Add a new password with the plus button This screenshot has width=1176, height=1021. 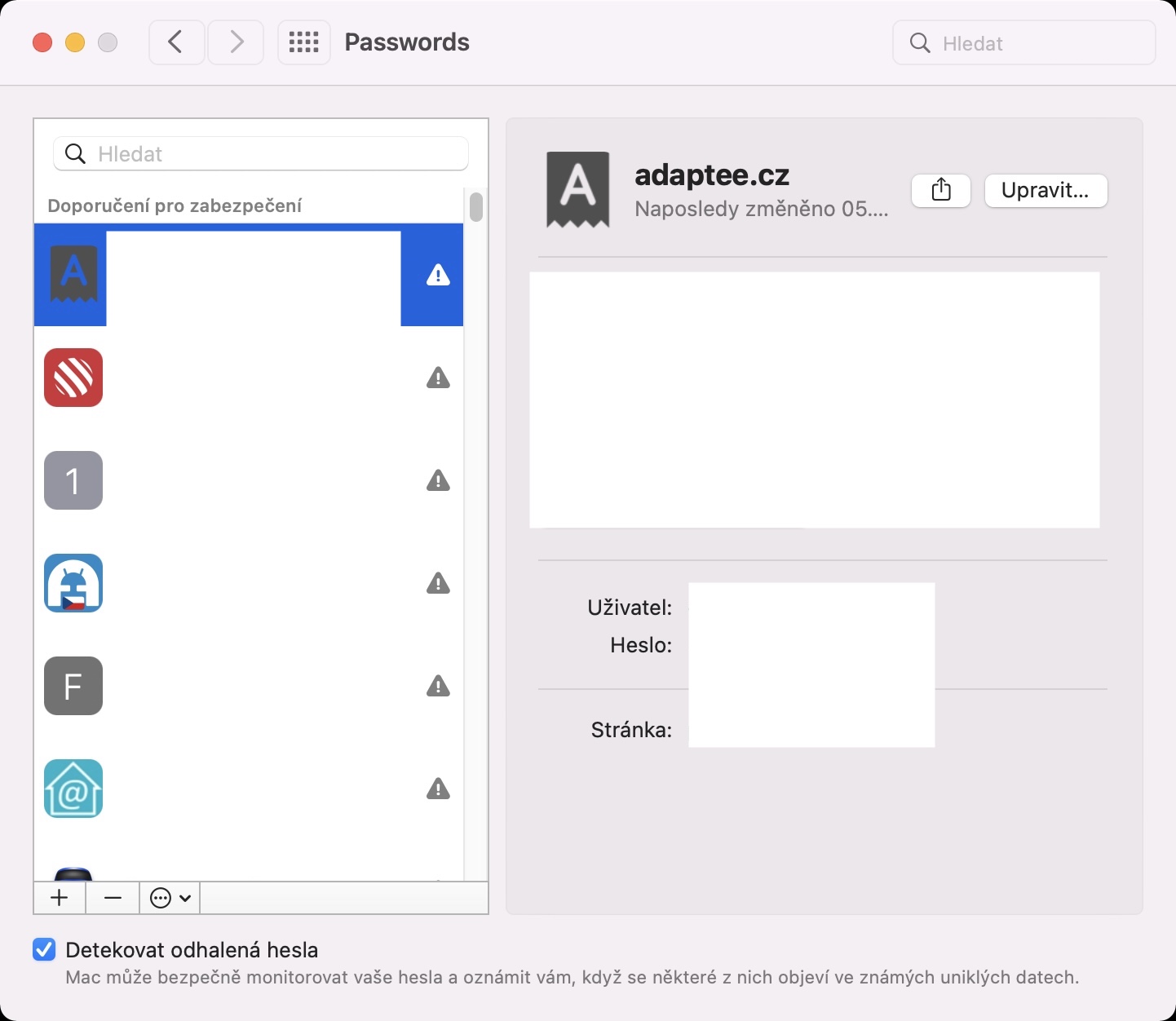click(x=60, y=898)
